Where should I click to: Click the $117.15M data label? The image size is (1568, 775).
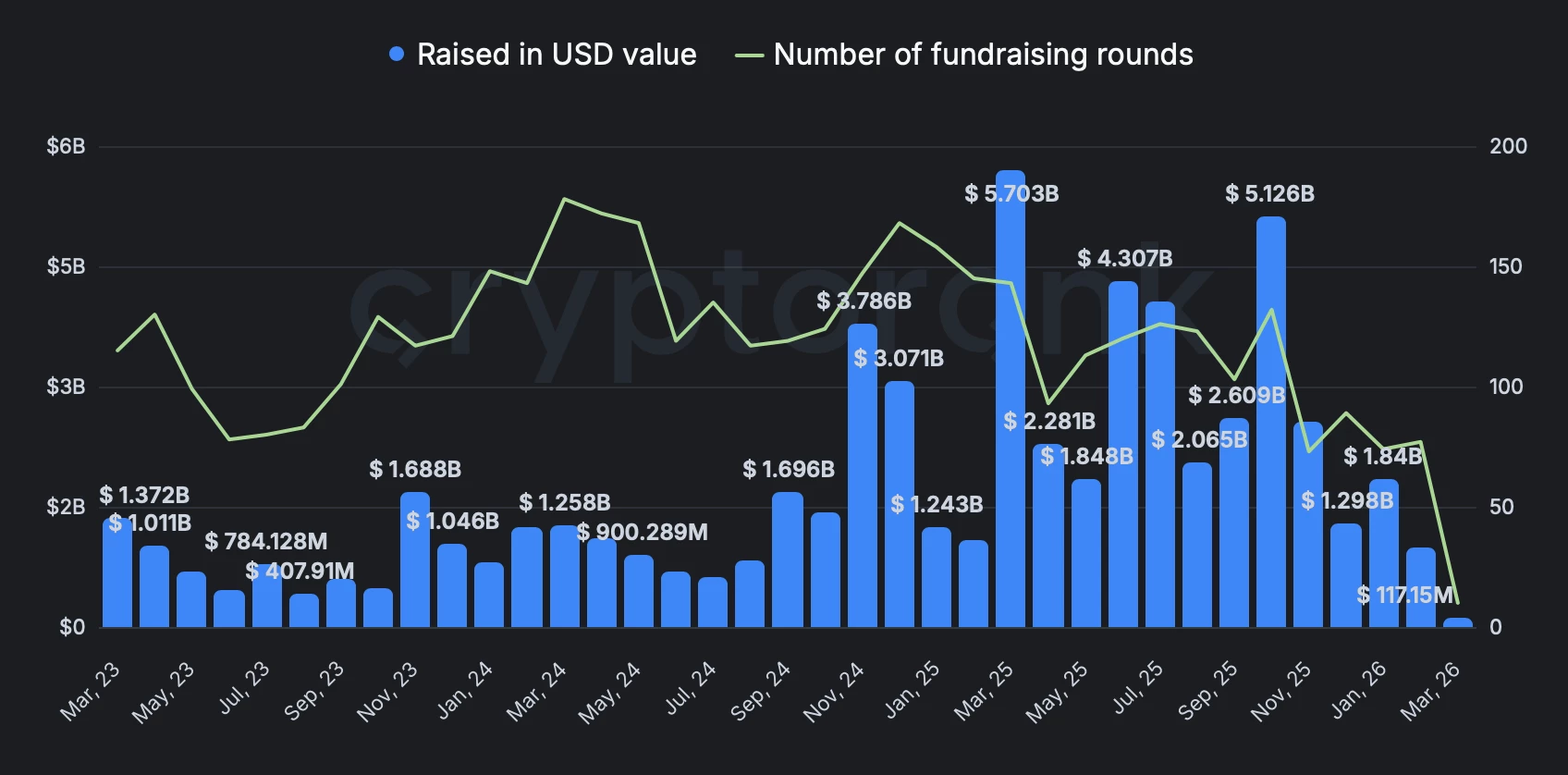click(1404, 595)
